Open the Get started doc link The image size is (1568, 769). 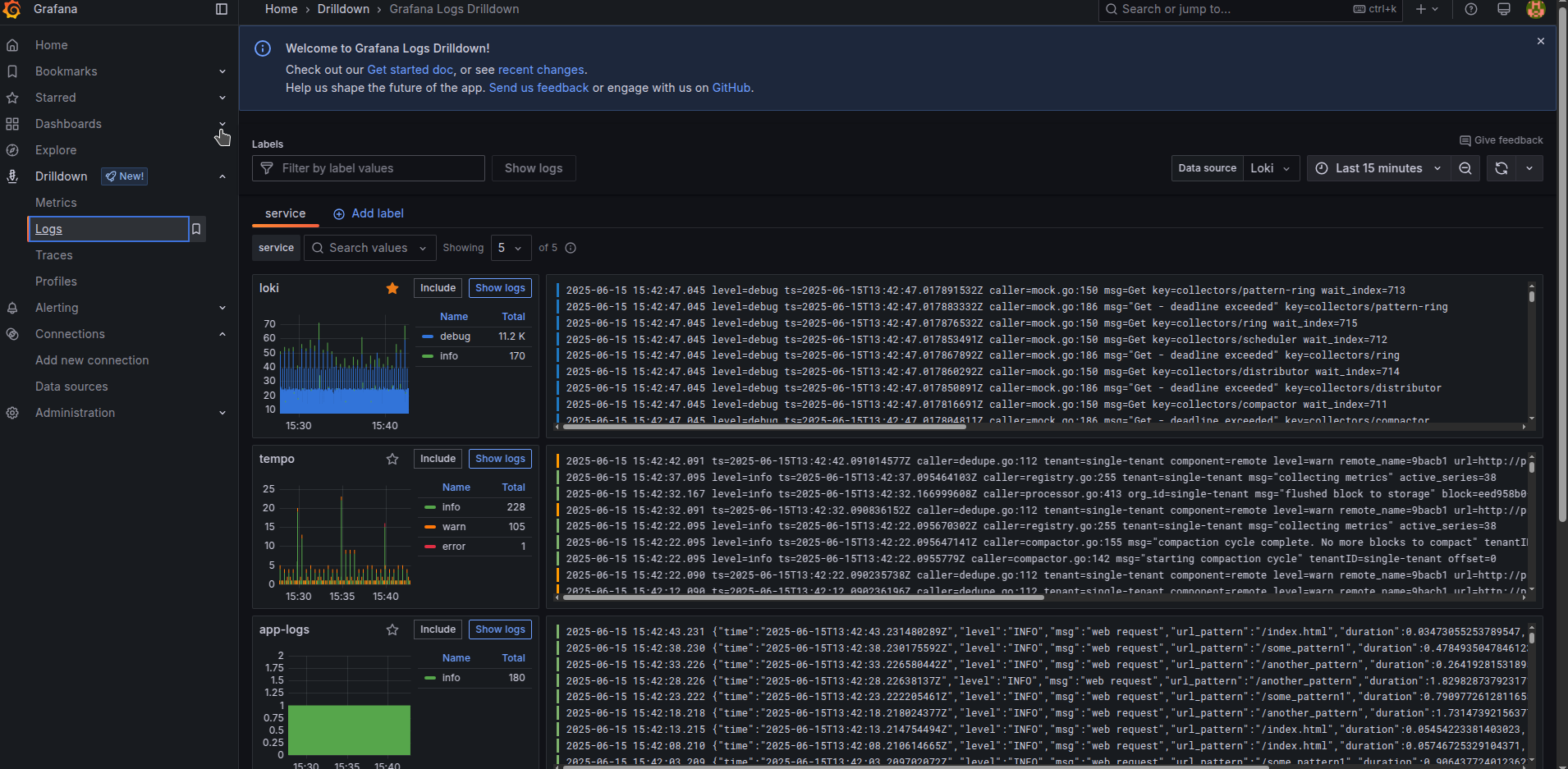[x=410, y=70]
